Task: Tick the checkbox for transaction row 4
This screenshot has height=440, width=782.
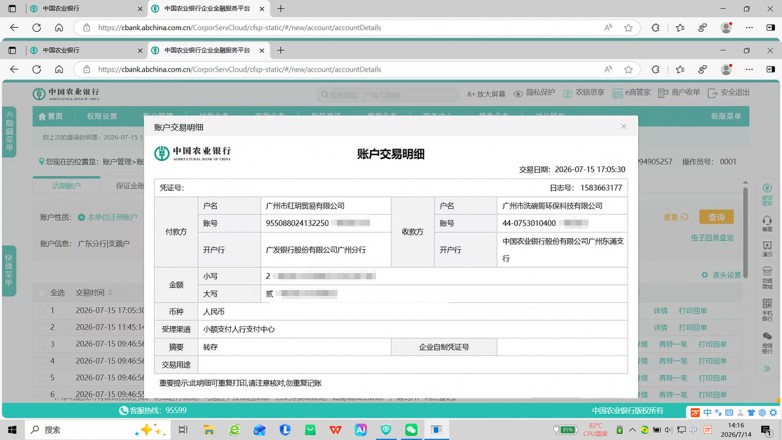Action: (42, 361)
